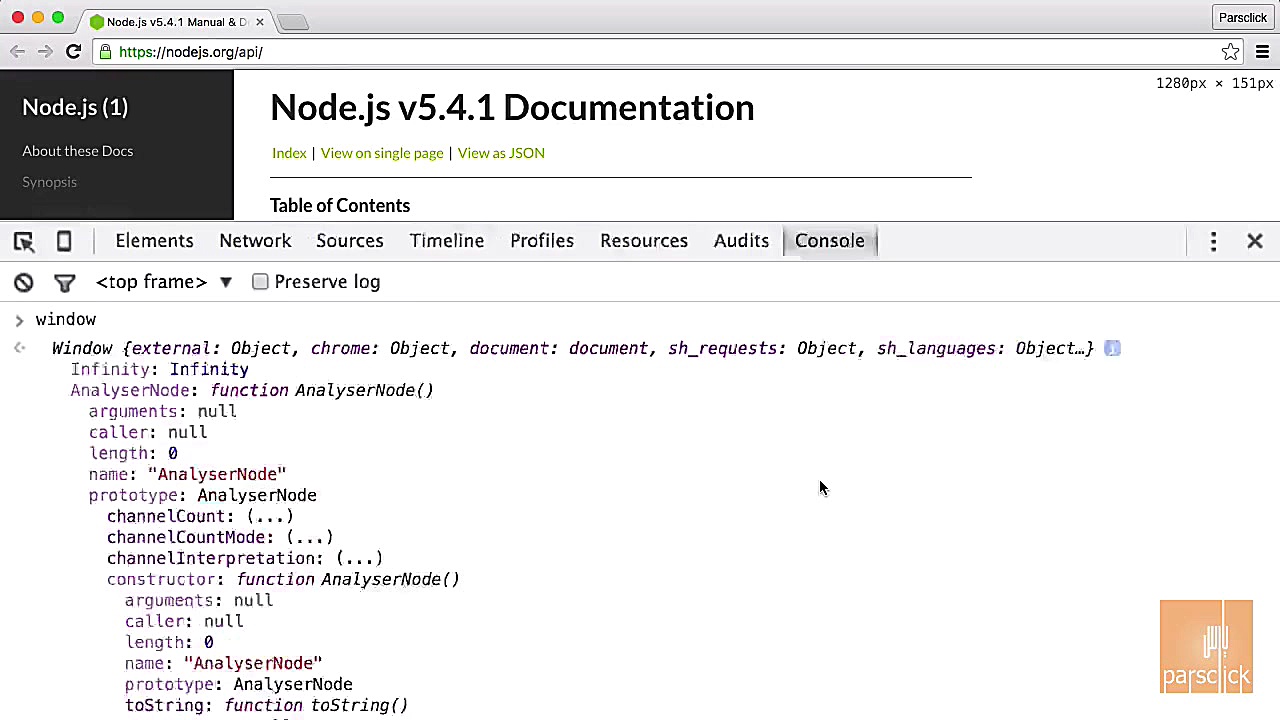Collapse constructor: function AnalyserNode() entry
1280x720 pixels.
(283, 579)
